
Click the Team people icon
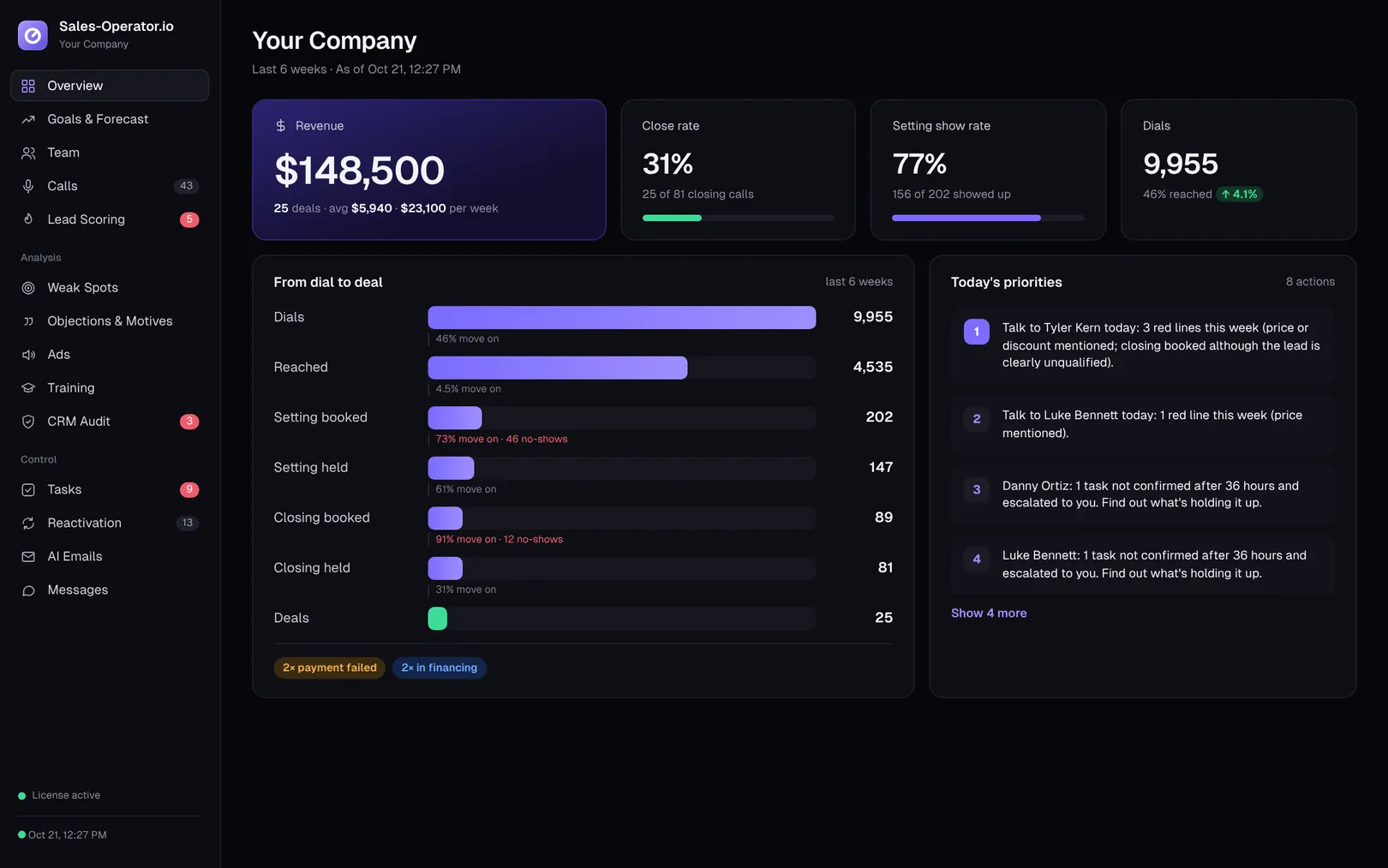28,153
